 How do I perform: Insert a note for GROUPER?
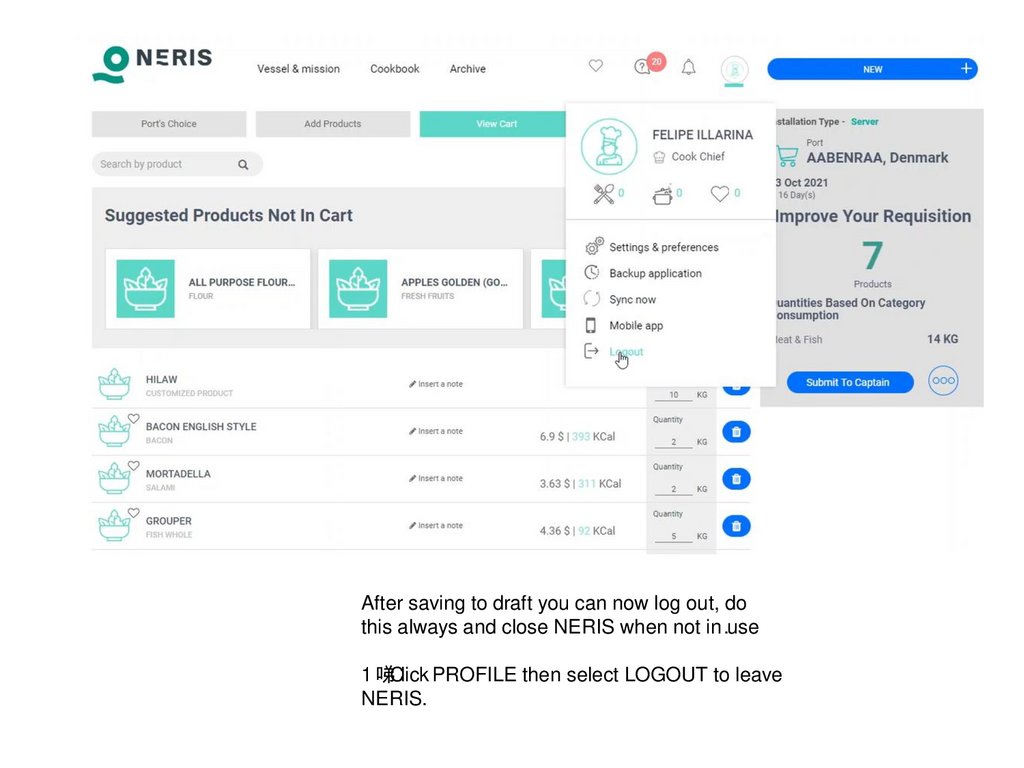436,525
